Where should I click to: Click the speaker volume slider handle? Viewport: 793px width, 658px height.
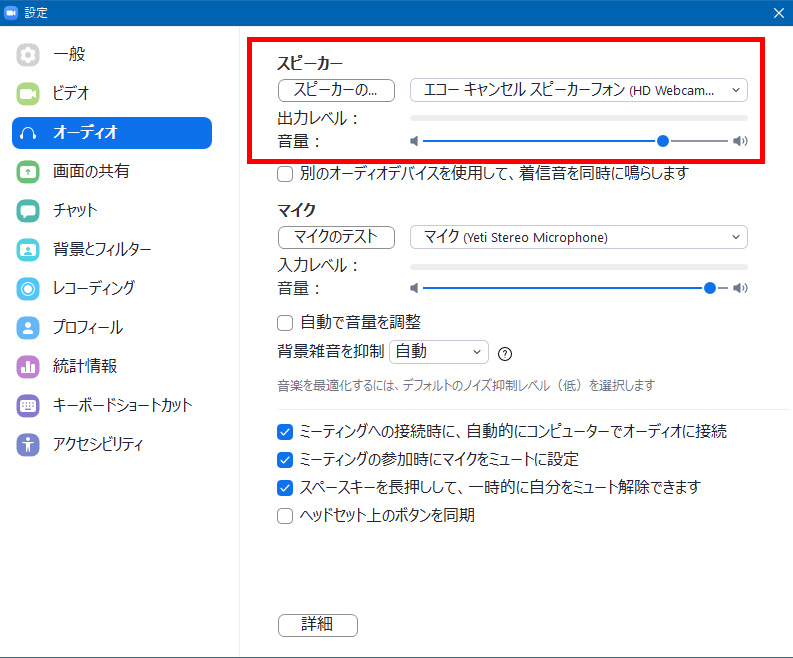point(663,142)
